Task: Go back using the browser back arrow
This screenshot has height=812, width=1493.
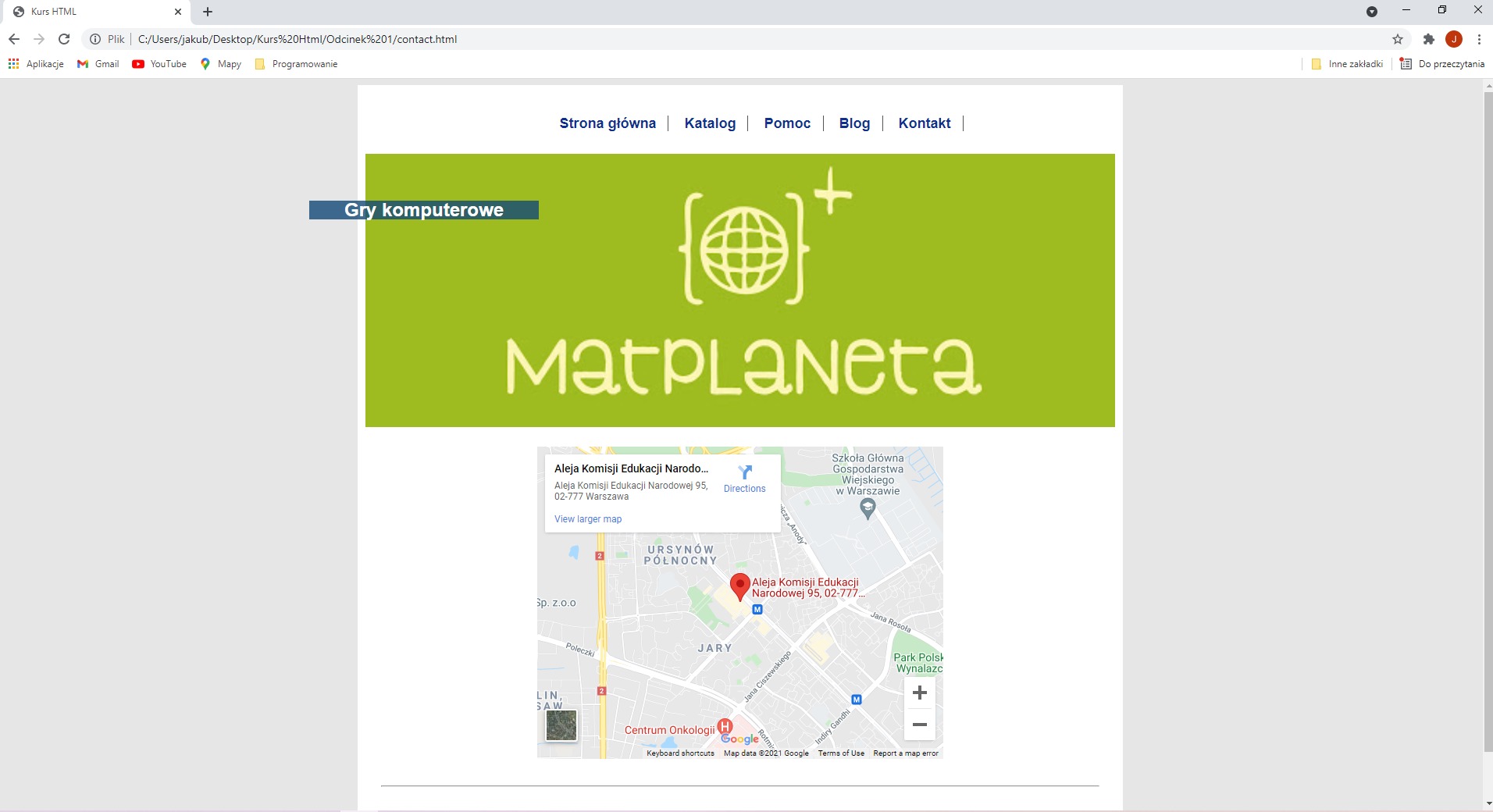Action: pyautogui.click(x=14, y=39)
